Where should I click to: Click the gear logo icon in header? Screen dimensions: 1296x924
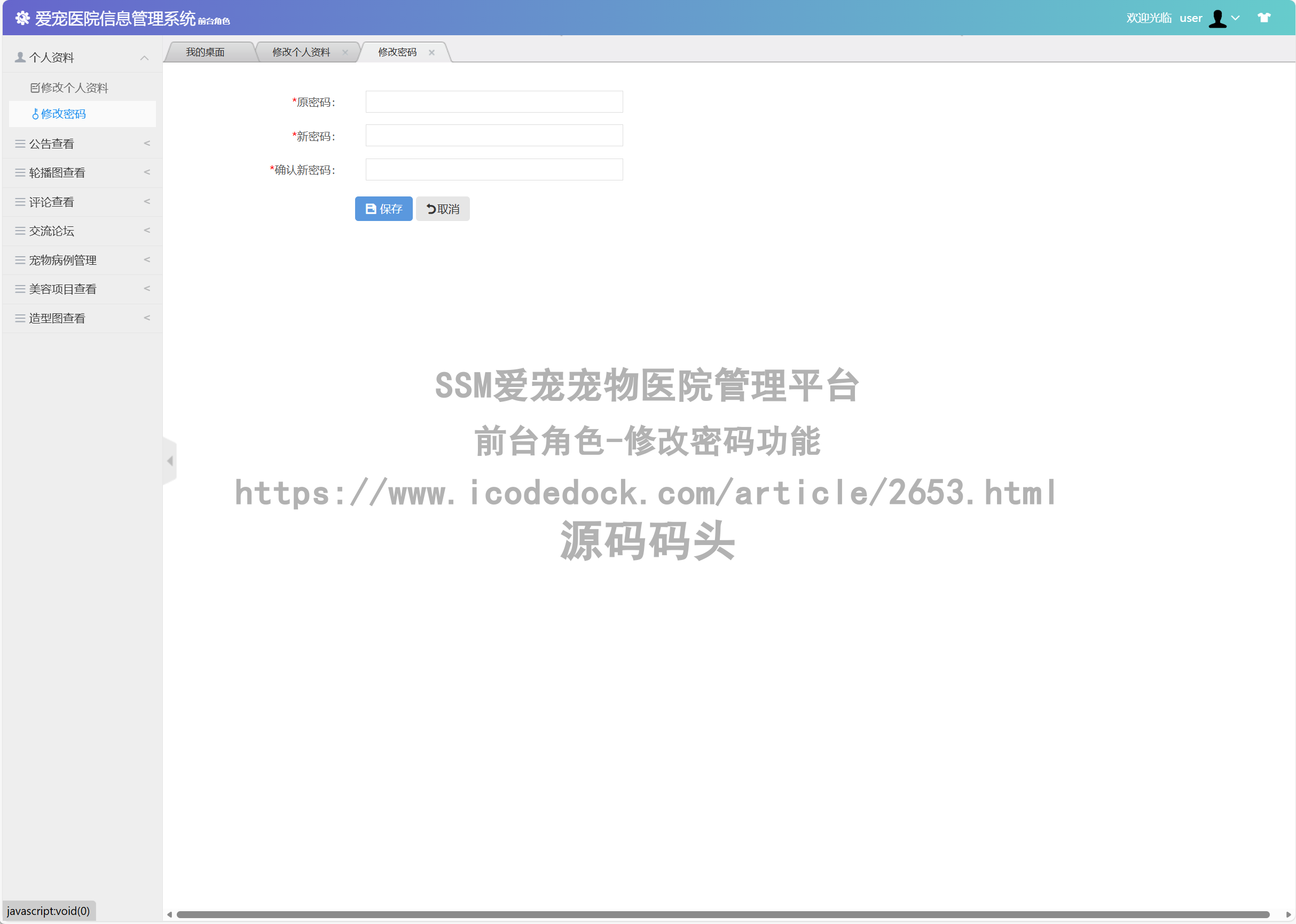[22, 18]
